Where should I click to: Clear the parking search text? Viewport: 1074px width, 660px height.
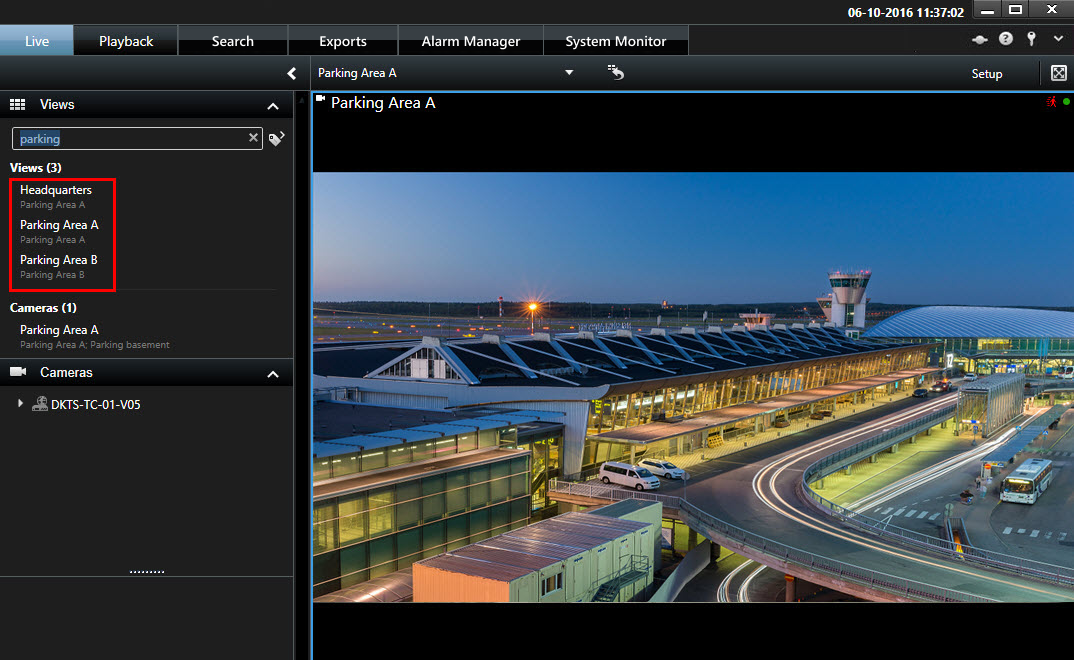pos(253,139)
